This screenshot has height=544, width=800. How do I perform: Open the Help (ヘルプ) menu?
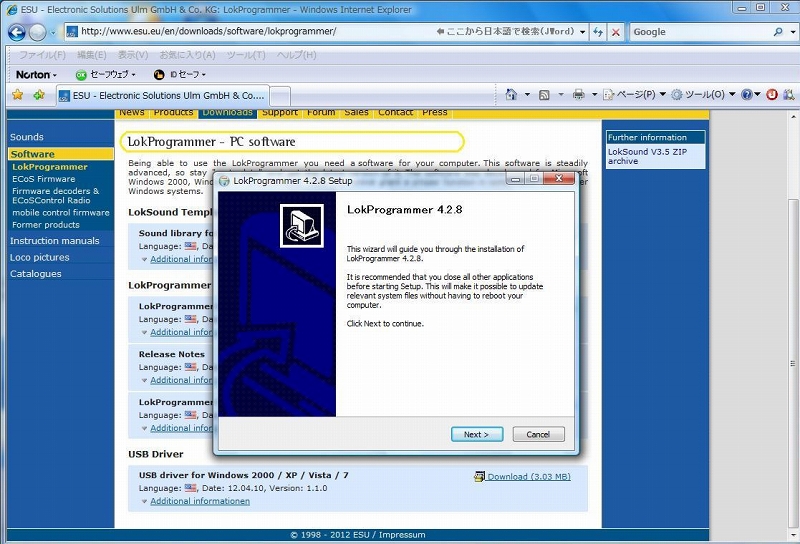pos(296,55)
